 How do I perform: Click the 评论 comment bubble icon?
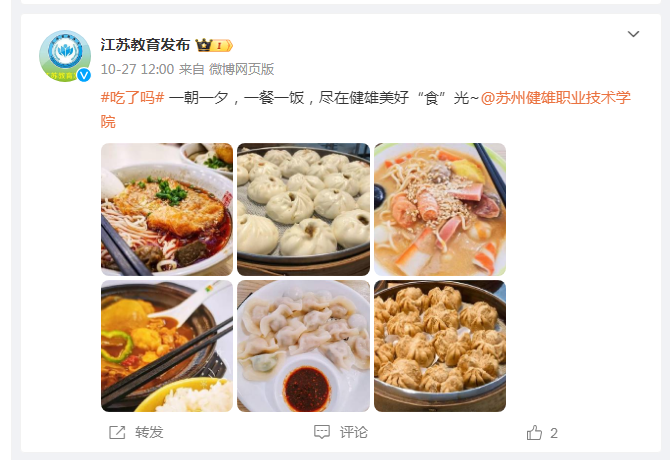click(x=322, y=432)
